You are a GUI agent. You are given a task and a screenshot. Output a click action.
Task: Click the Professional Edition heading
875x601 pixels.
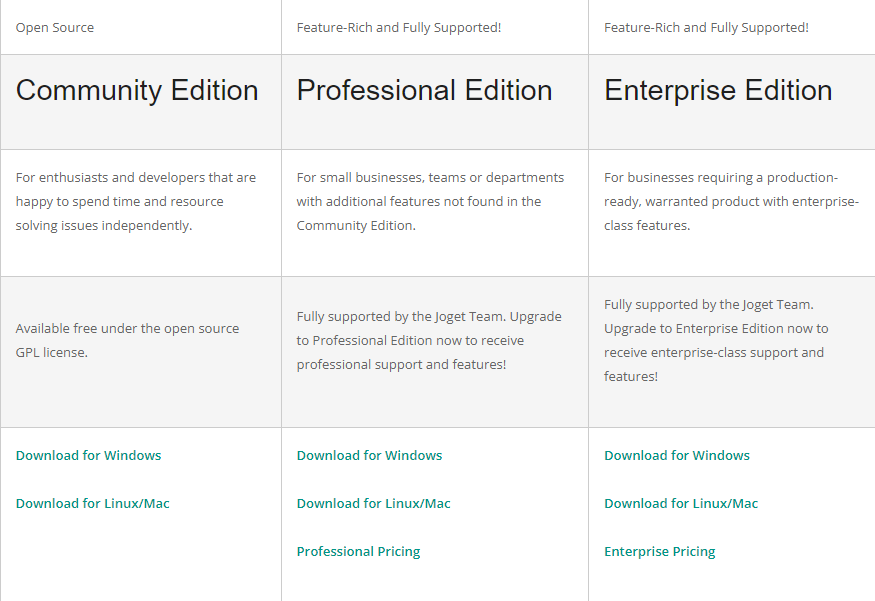[x=424, y=91]
